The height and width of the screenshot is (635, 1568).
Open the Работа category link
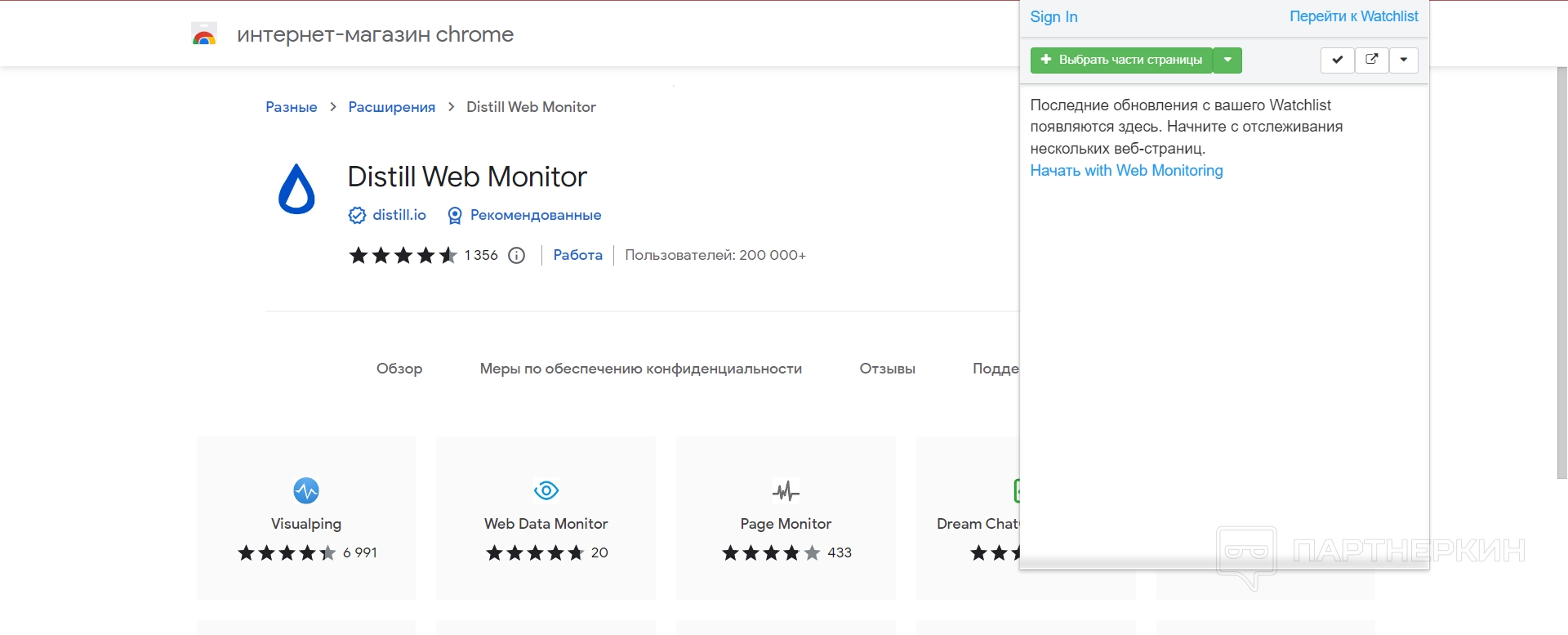[578, 255]
